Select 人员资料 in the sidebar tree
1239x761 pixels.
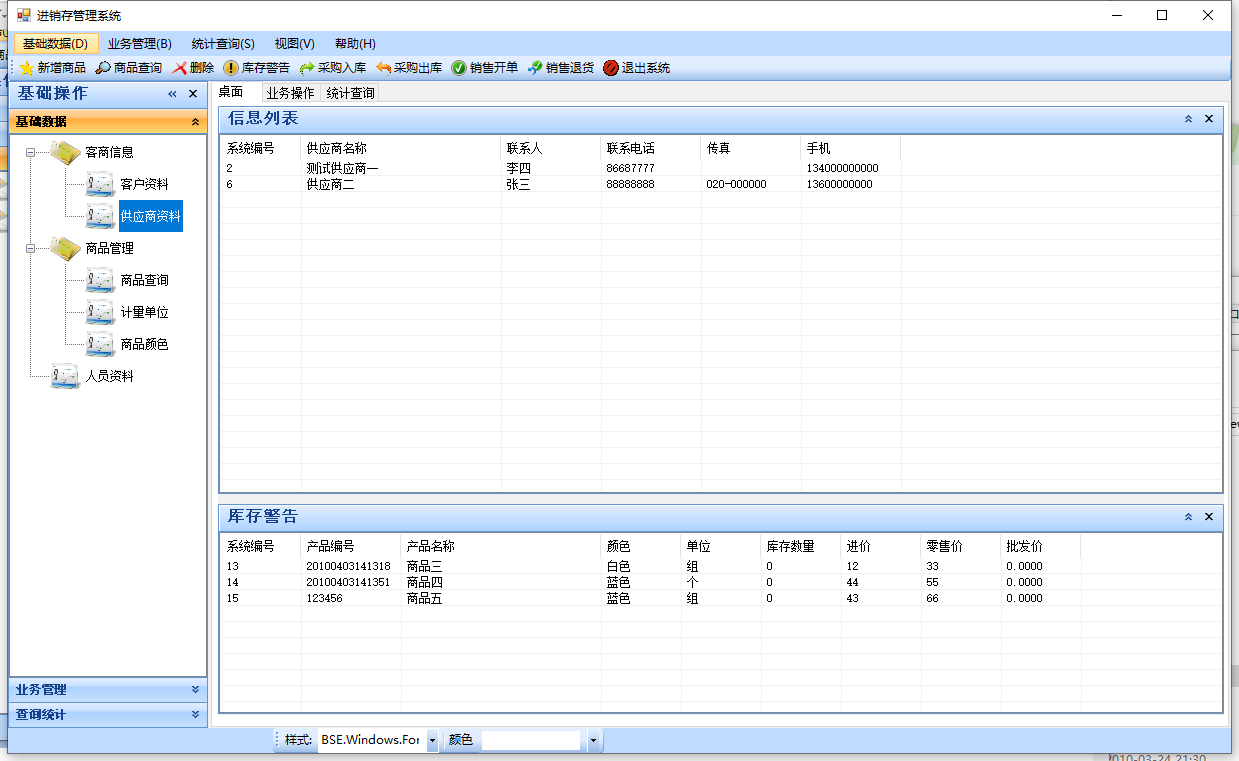point(109,377)
